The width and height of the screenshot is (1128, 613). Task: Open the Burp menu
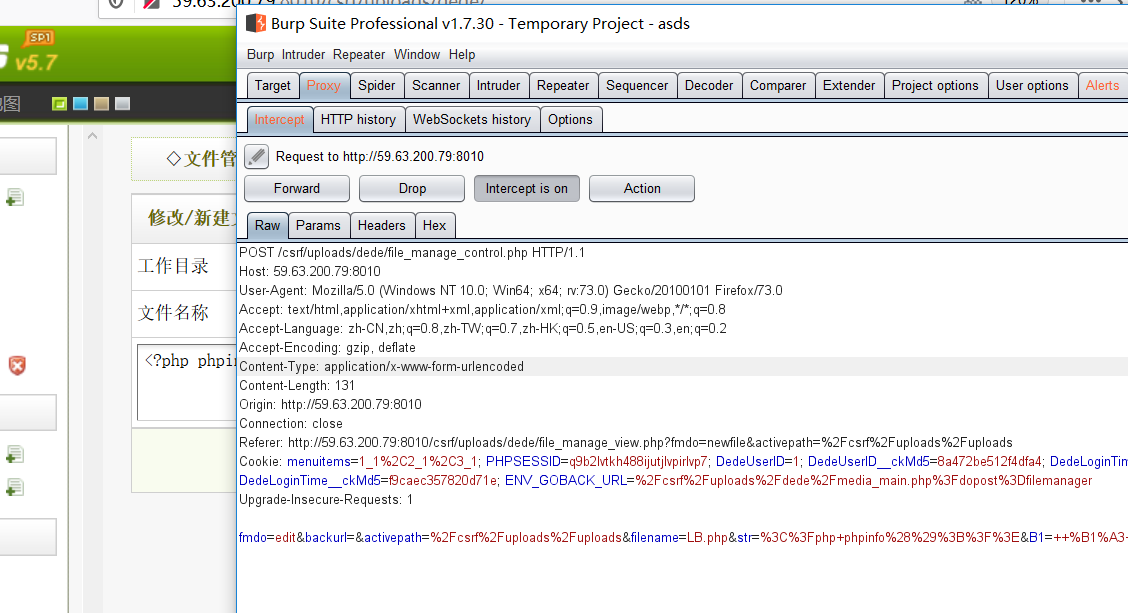coord(260,55)
